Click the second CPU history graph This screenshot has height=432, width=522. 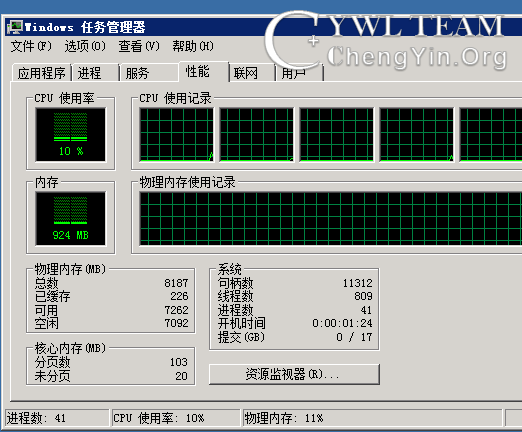tap(257, 135)
